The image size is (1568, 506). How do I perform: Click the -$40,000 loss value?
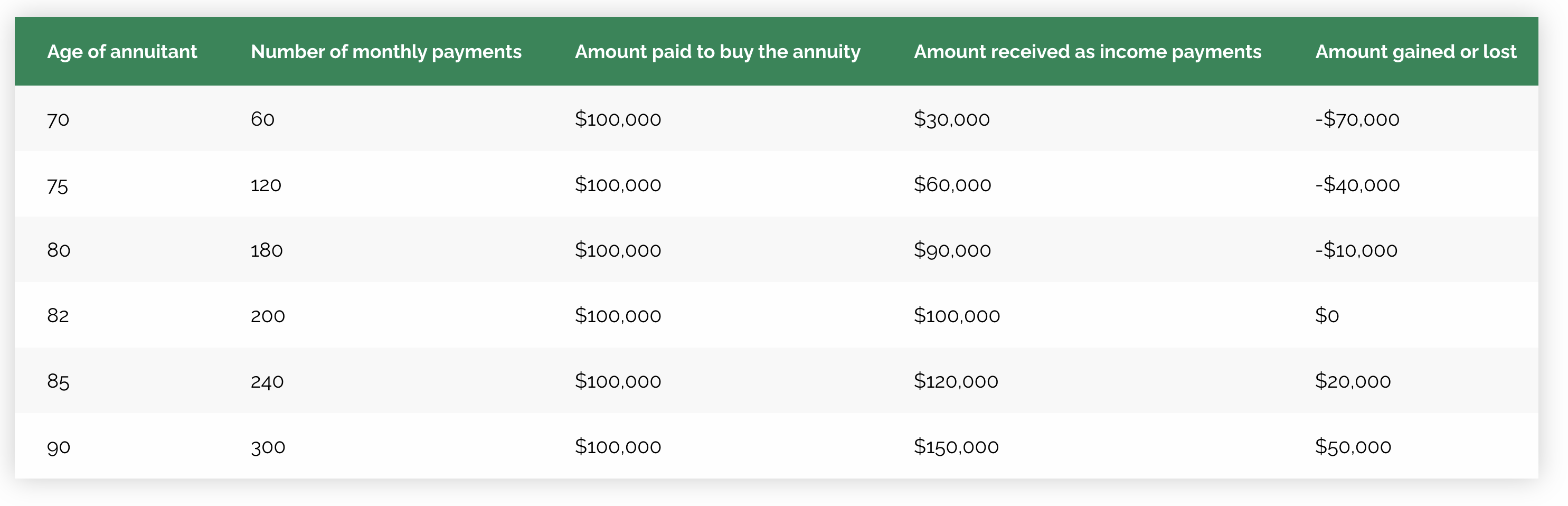point(1357,184)
